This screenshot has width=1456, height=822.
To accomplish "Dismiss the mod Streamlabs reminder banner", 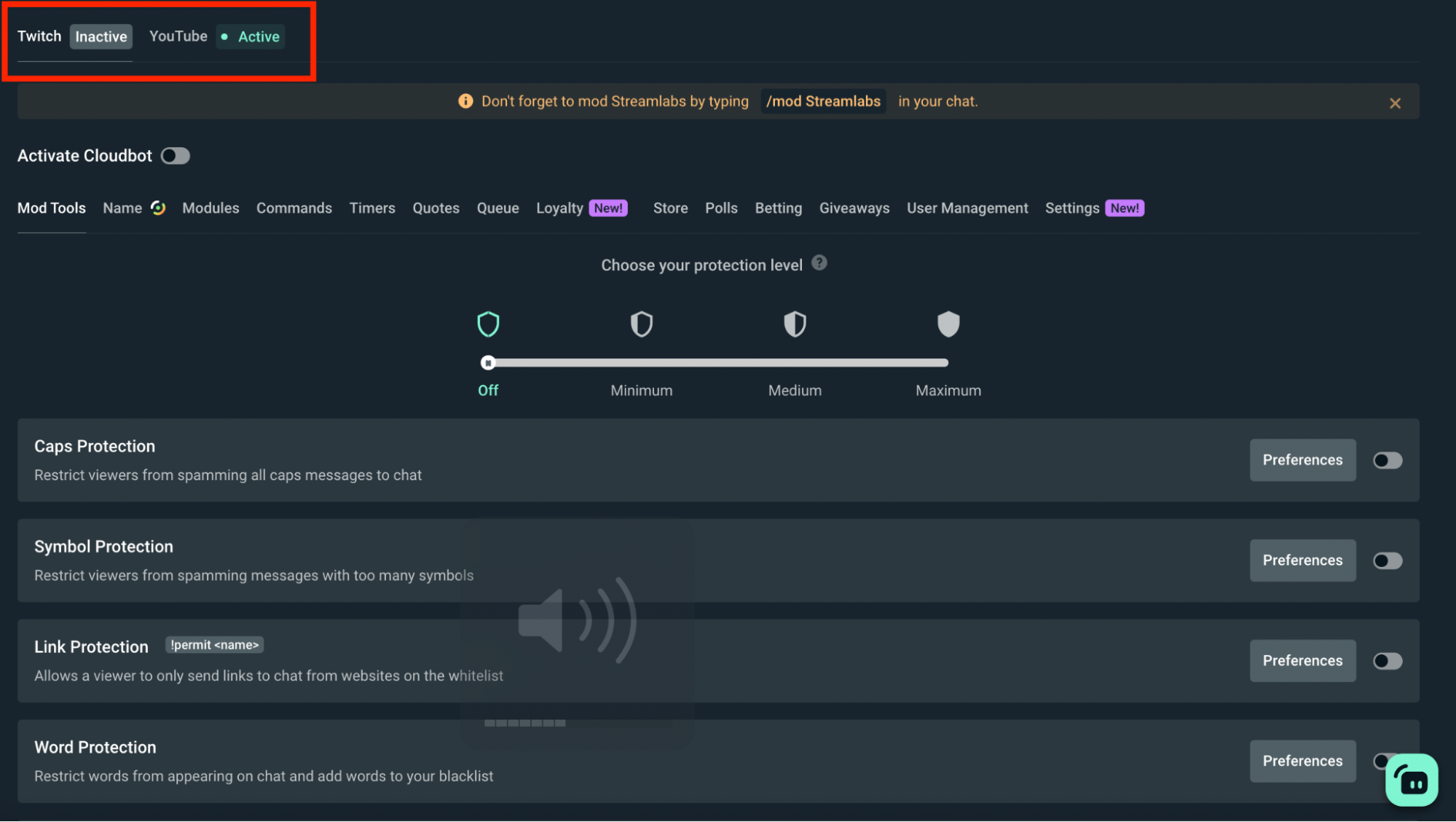I will point(1395,102).
